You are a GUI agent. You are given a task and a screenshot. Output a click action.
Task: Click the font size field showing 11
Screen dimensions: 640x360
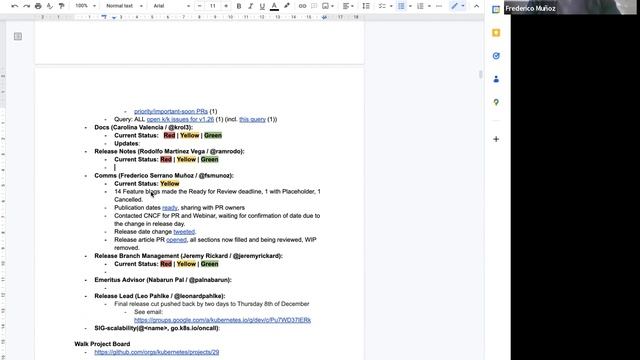(213, 6)
